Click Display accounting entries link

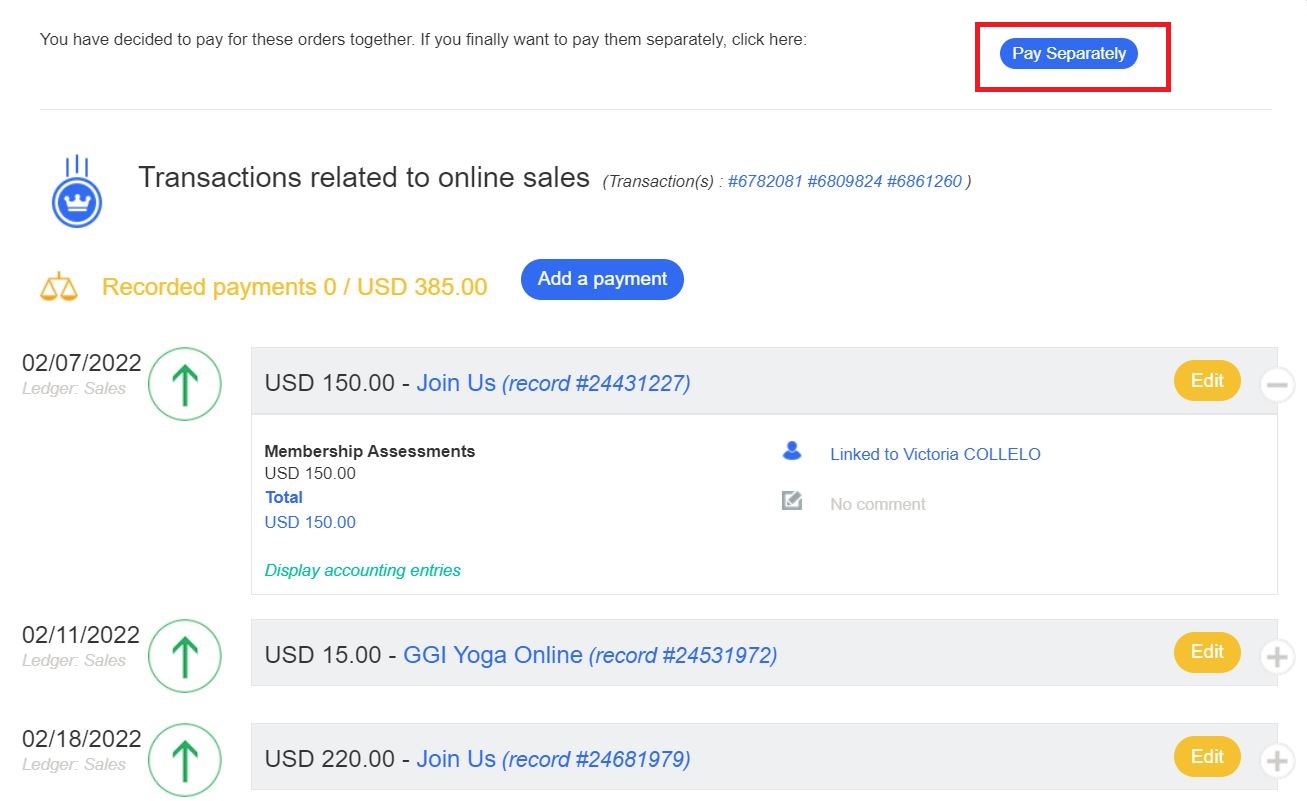click(x=362, y=571)
